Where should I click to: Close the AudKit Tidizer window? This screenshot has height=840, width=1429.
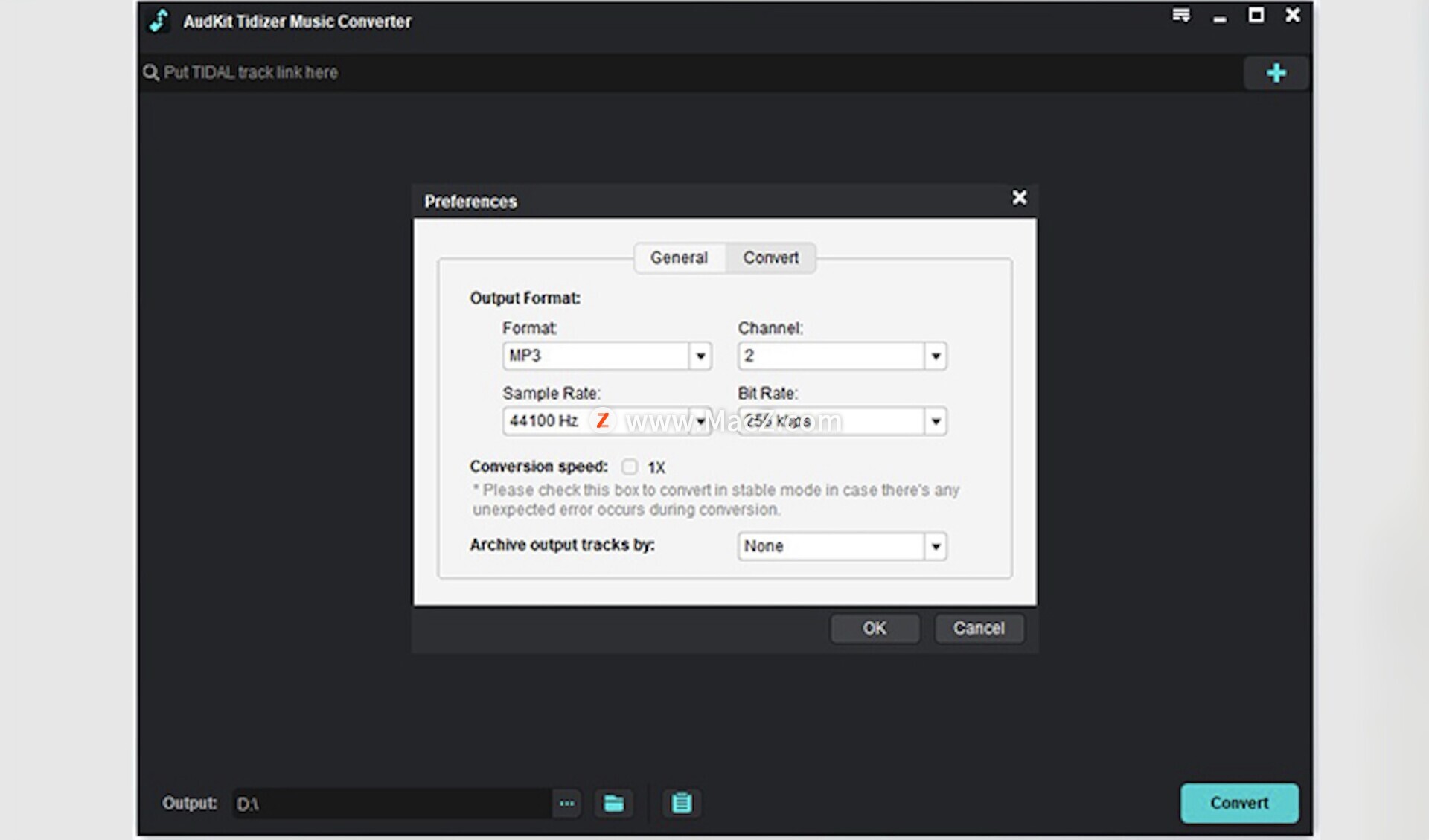point(1293,15)
